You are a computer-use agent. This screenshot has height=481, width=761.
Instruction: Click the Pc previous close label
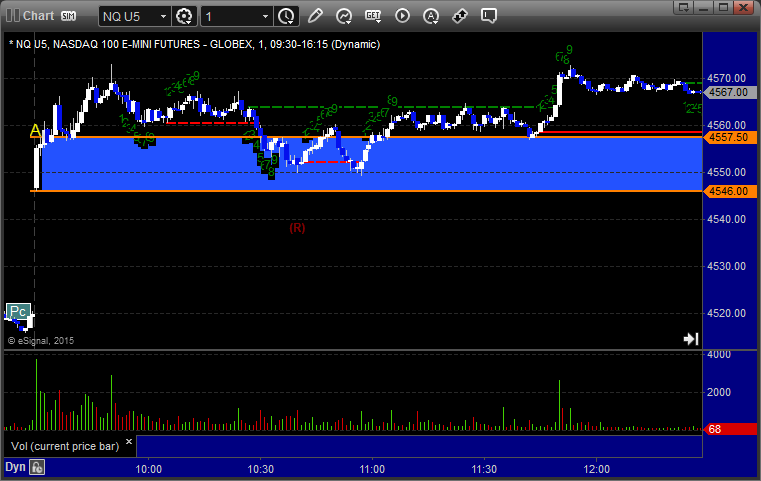pyautogui.click(x=18, y=312)
